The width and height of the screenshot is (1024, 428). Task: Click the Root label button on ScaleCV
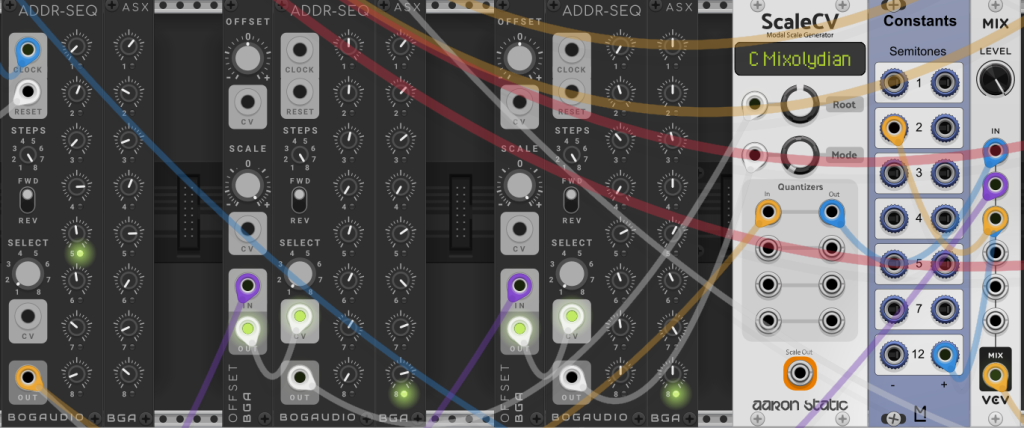(844, 105)
